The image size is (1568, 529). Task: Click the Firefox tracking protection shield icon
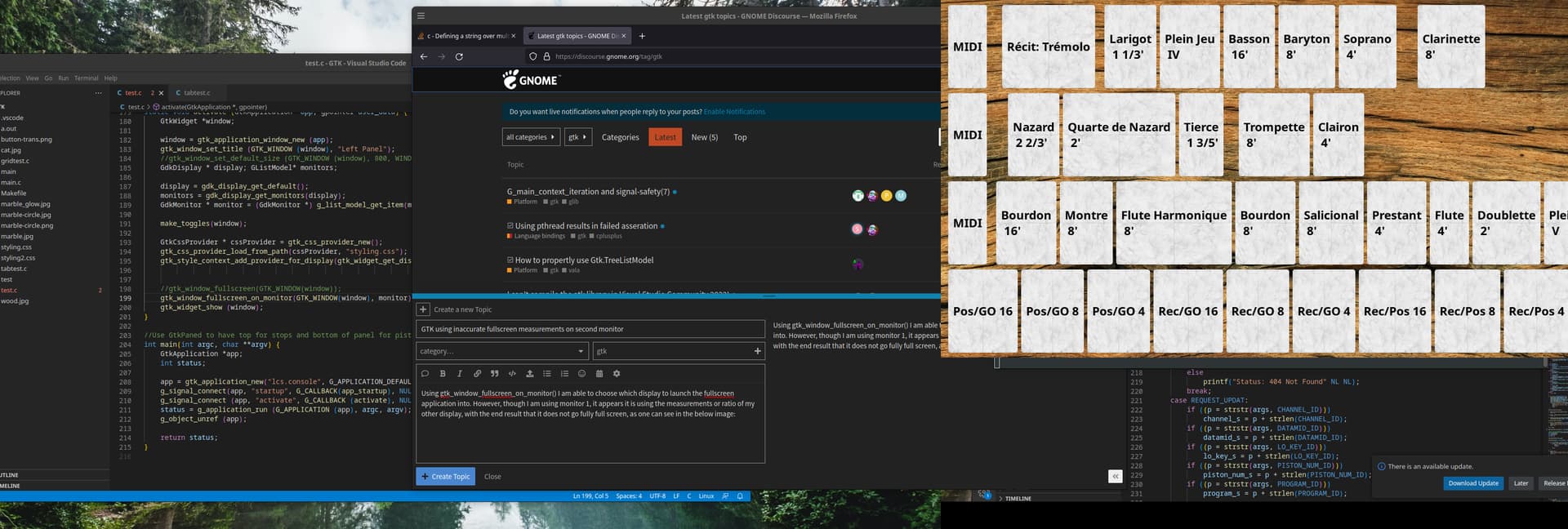(x=533, y=56)
